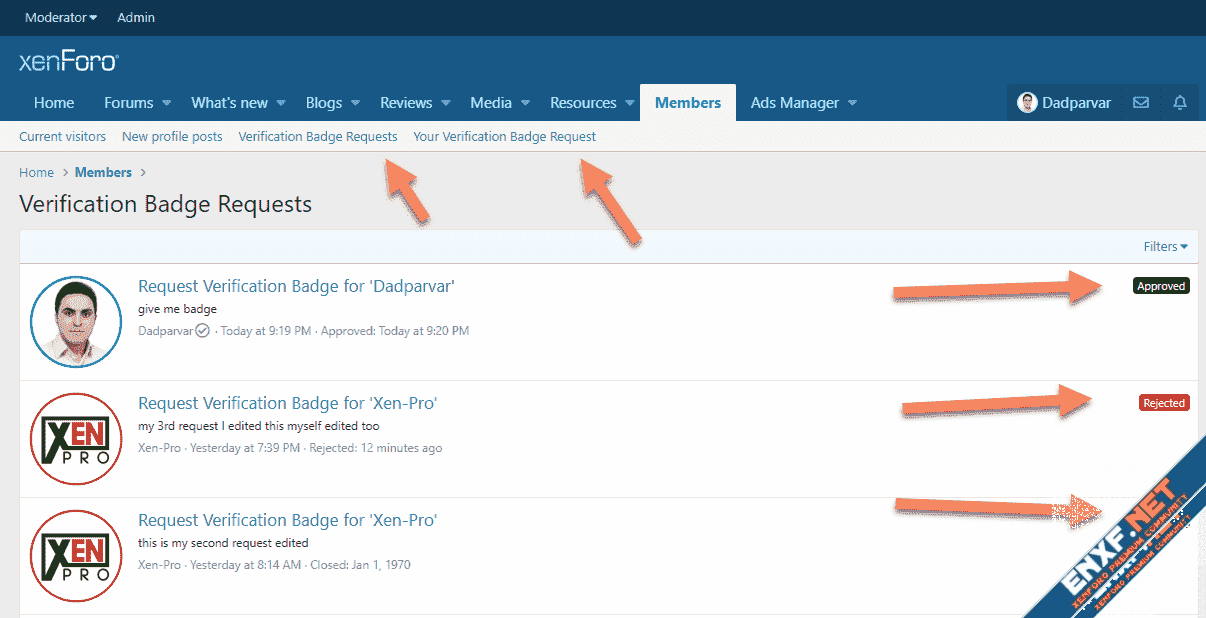Click Dadparvar's avatar in the navigation bar
The width and height of the screenshot is (1206, 618).
[x=1027, y=103]
